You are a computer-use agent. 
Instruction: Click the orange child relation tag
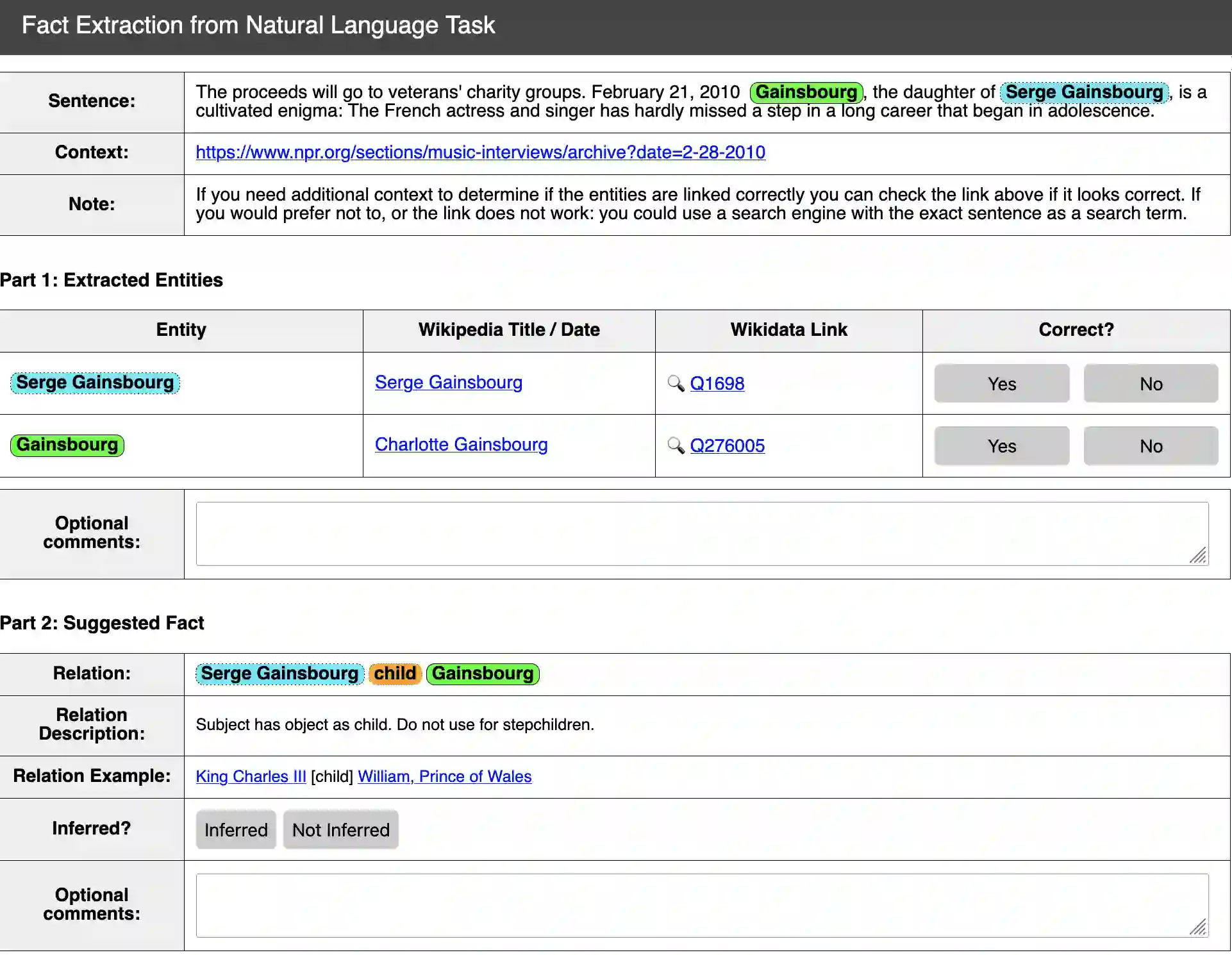tap(395, 674)
